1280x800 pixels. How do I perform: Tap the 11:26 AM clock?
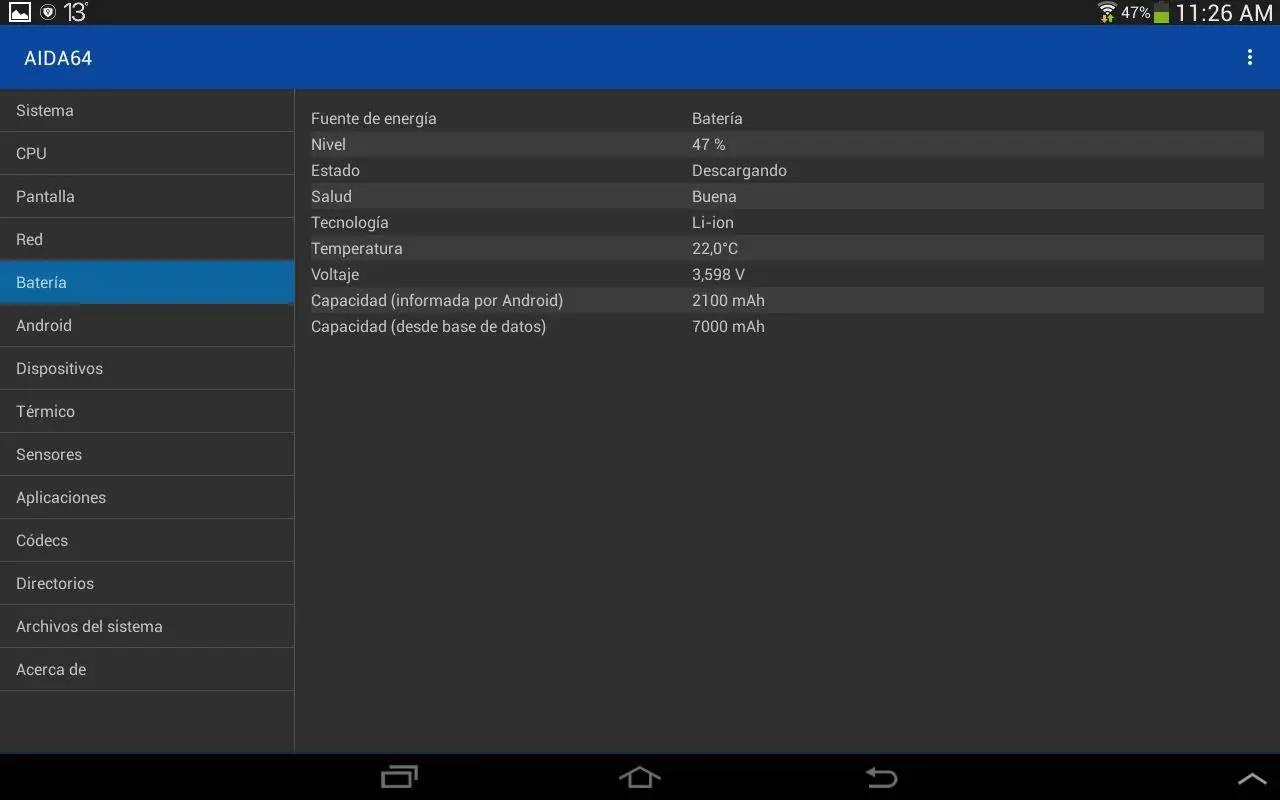coord(1224,13)
